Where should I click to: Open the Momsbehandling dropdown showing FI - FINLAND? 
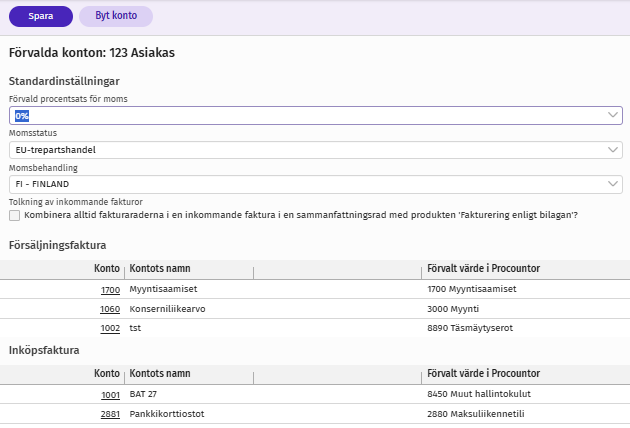click(316, 184)
